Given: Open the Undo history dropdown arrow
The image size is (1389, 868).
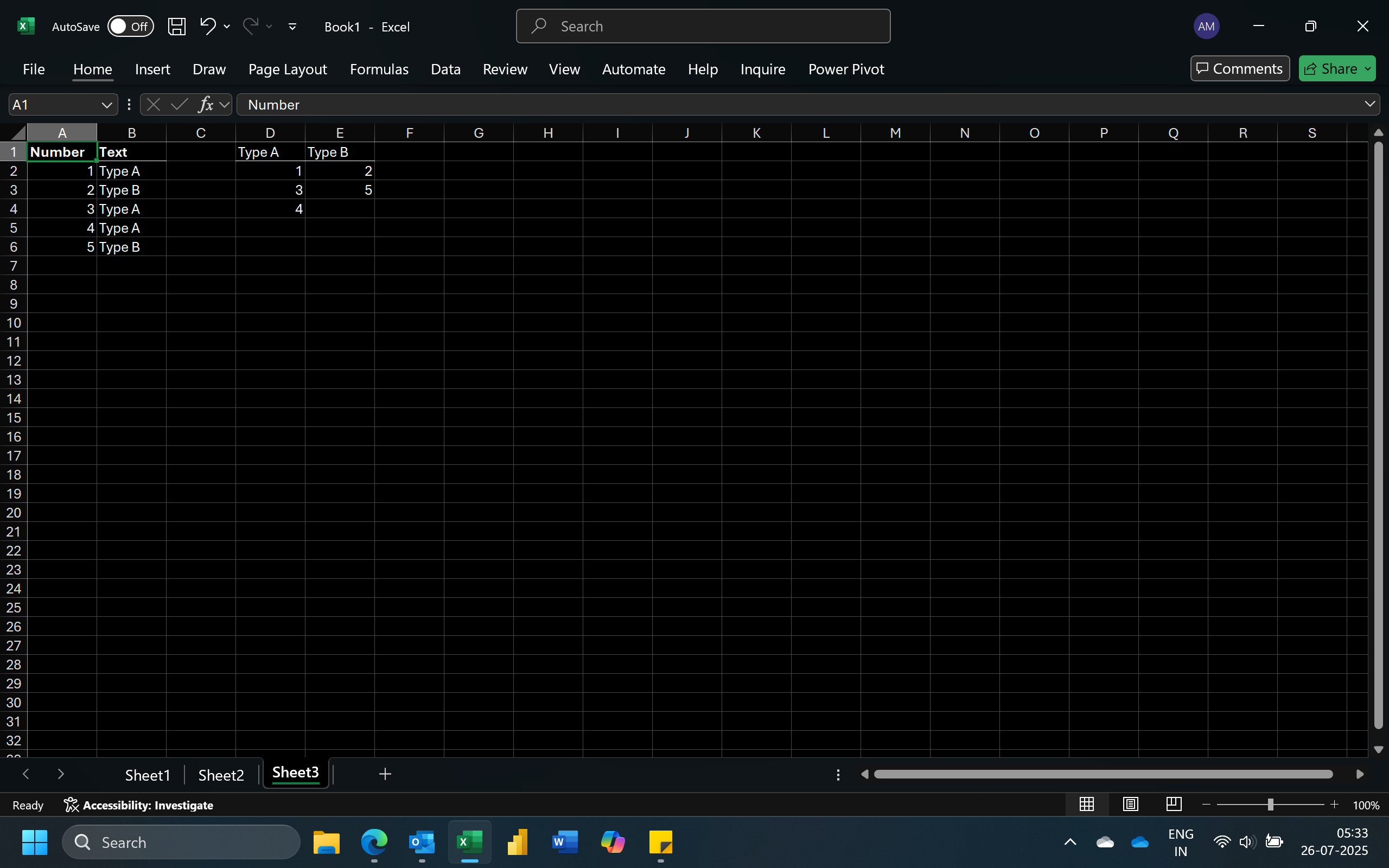Looking at the screenshot, I should (x=227, y=27).
